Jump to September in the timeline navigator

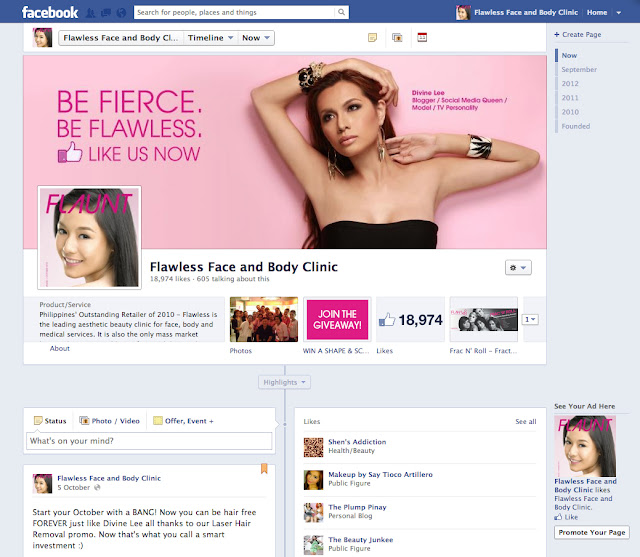[x=579, y=69]
